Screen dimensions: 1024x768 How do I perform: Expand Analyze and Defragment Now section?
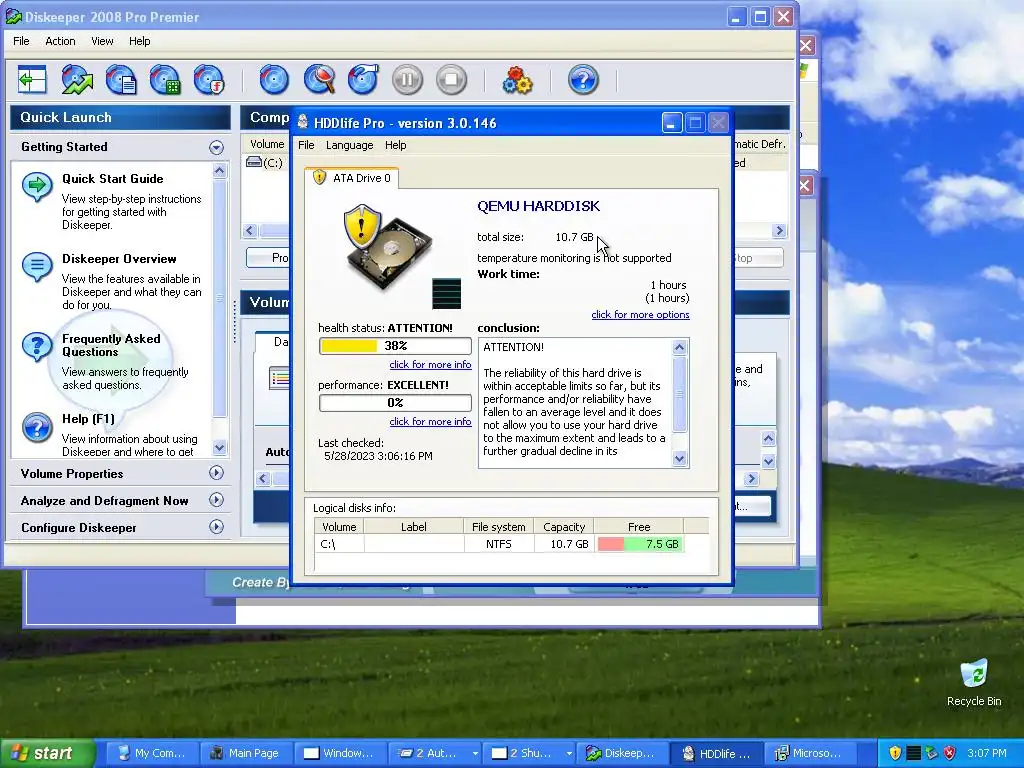[216, 500]
